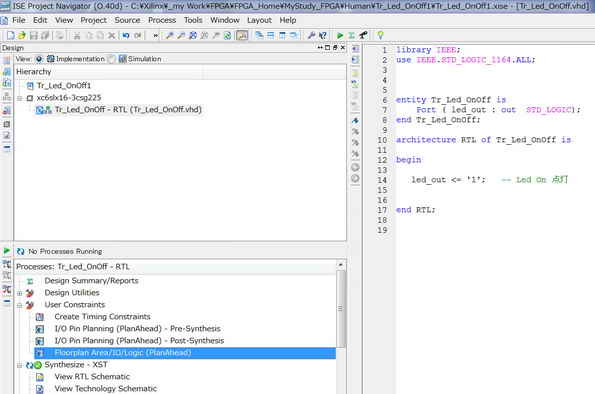Viewport: 595px width, 394px height.
Task: Open Design Summary via sigma toolbar icon
Action: (x=351, y=36)
